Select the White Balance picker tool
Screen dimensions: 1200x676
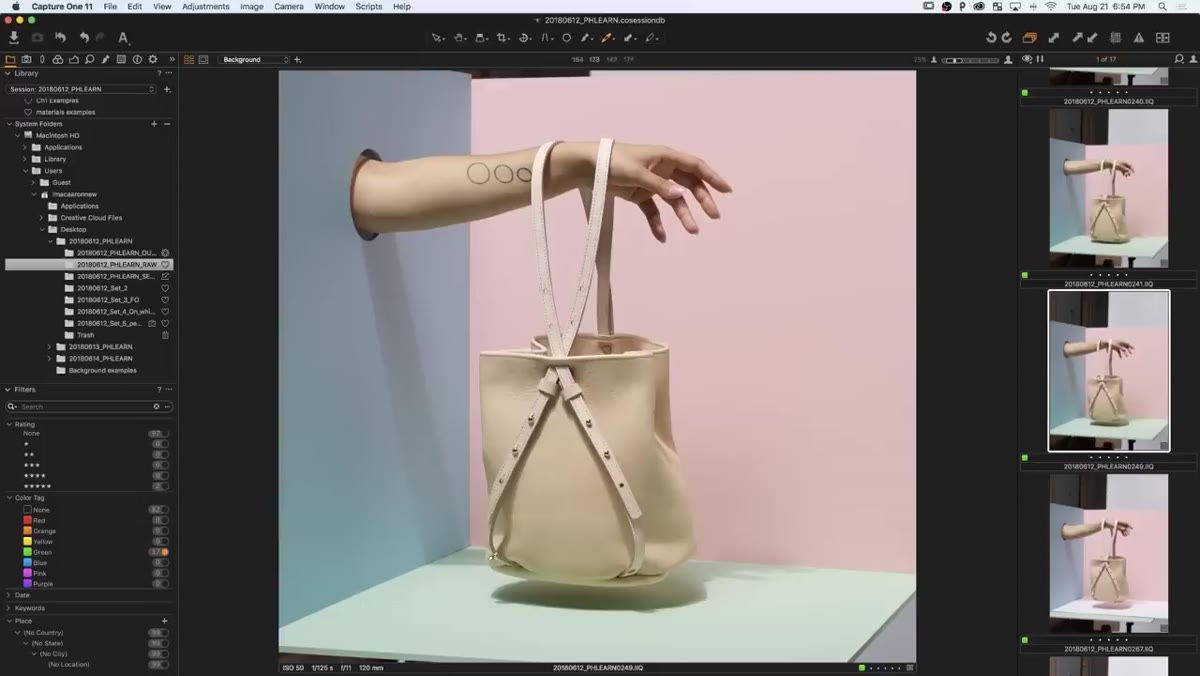coord(587,38)
